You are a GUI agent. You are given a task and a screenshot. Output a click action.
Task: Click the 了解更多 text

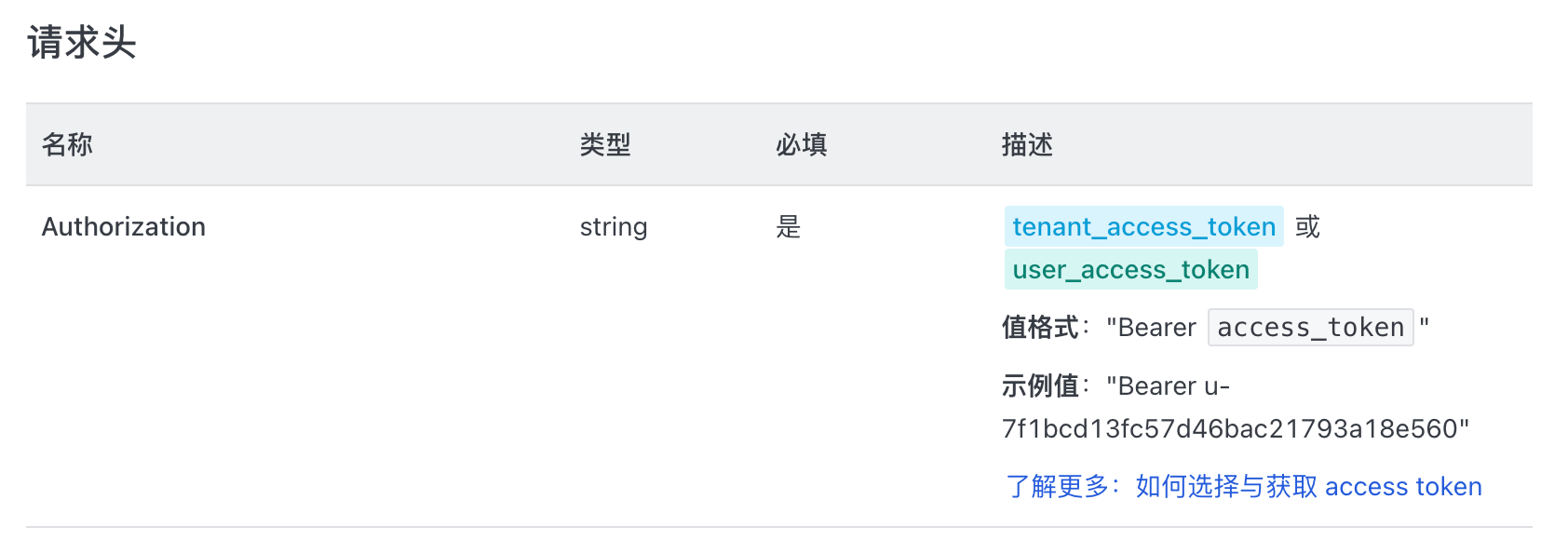coord(1058,486)
